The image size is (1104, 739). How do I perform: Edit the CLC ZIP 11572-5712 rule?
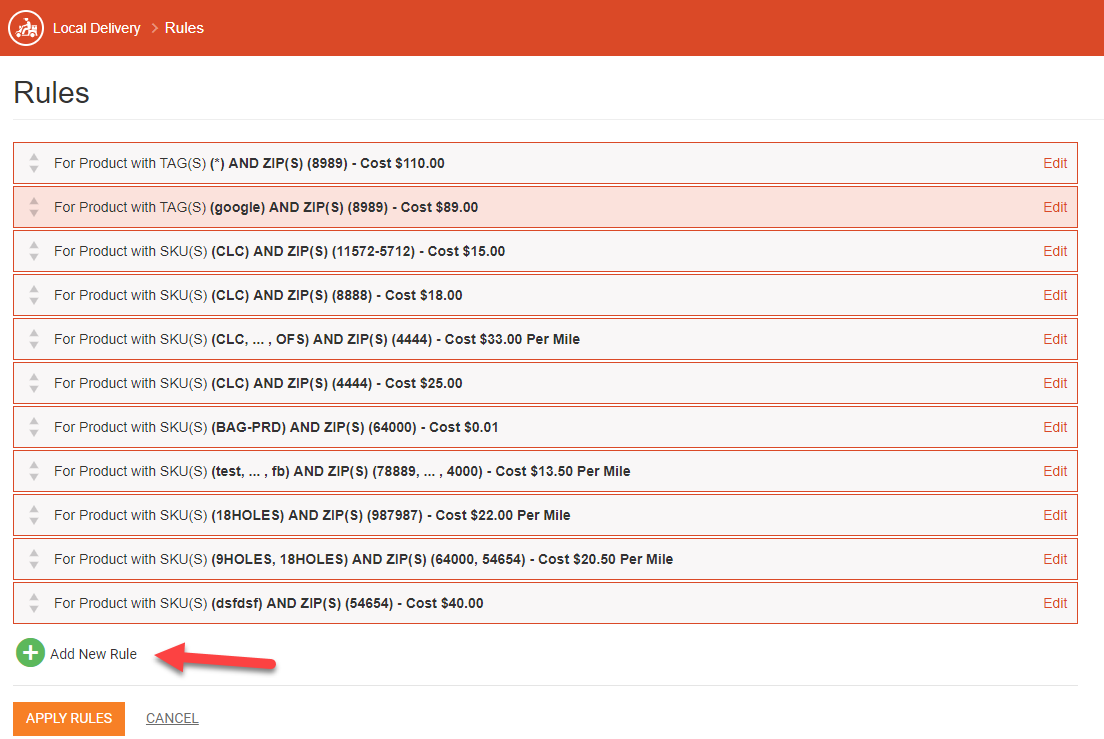click(x=1055, y=251)
